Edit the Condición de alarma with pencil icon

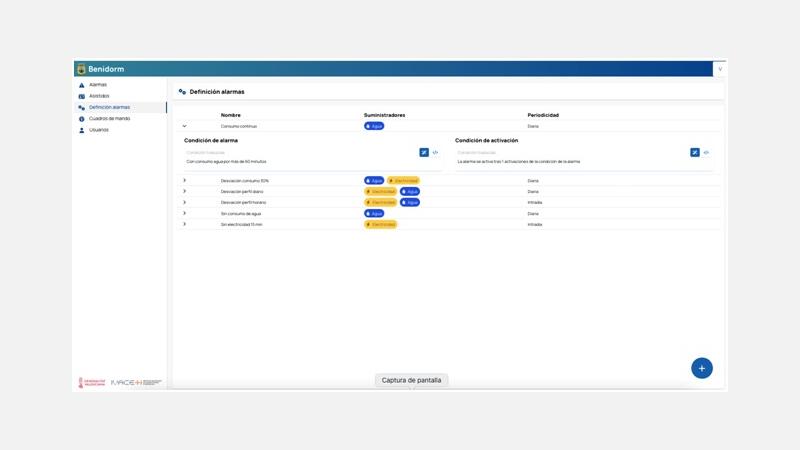pos(424,152)
